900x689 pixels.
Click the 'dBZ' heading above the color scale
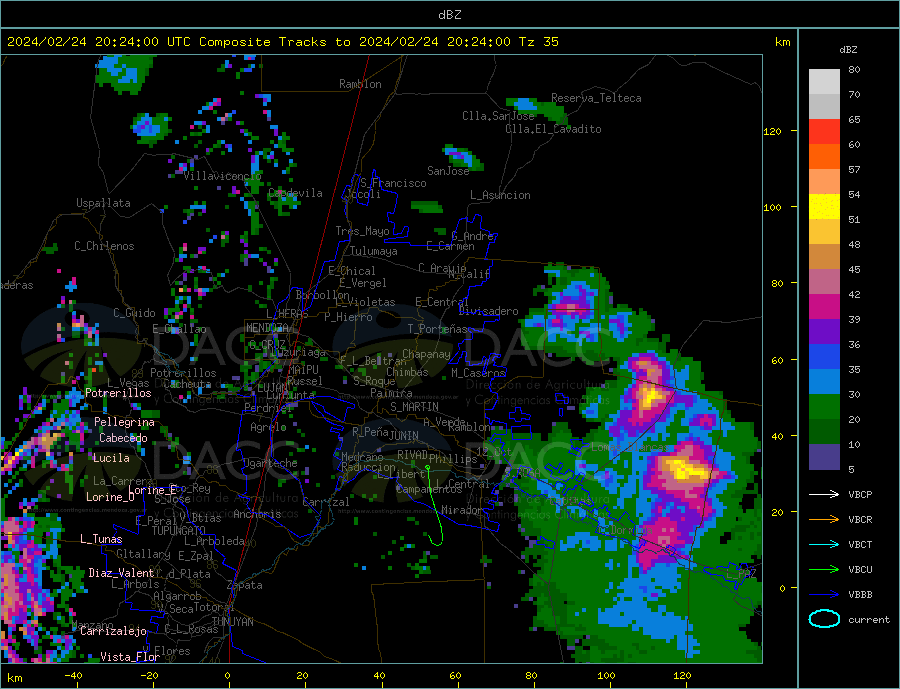[x=848, y=50]
